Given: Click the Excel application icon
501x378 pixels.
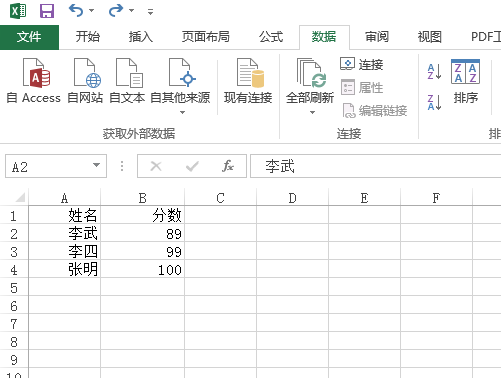Looking at the screenshot, I should point(18,11).
